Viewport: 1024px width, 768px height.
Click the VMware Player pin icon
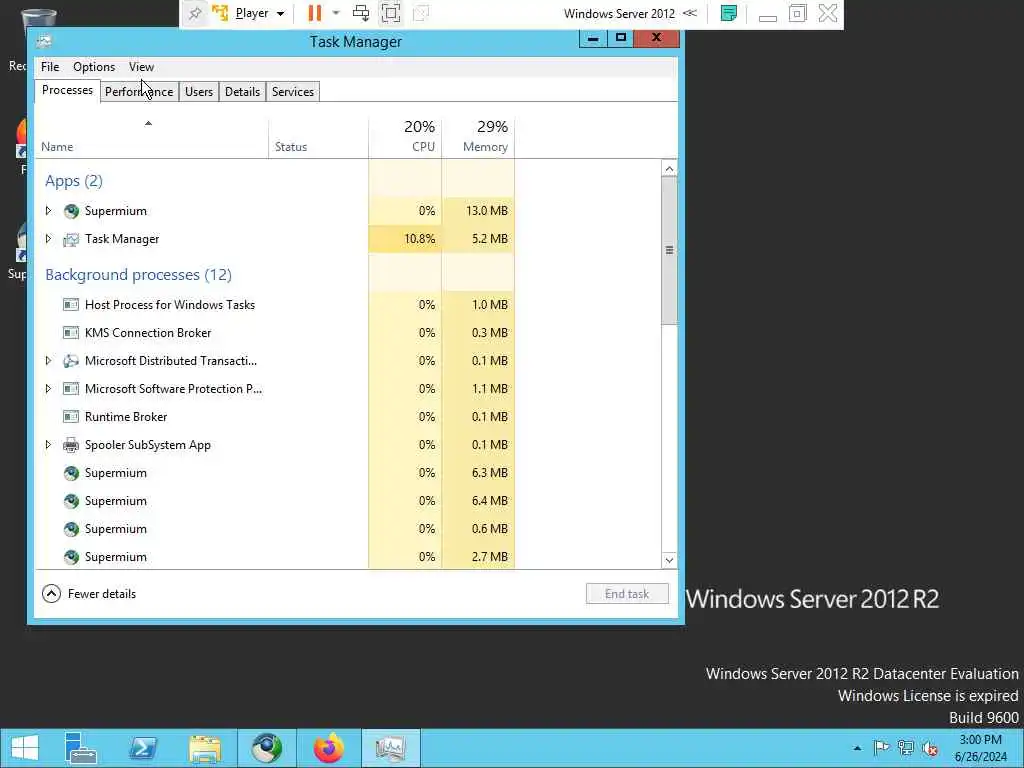point(195,14)
